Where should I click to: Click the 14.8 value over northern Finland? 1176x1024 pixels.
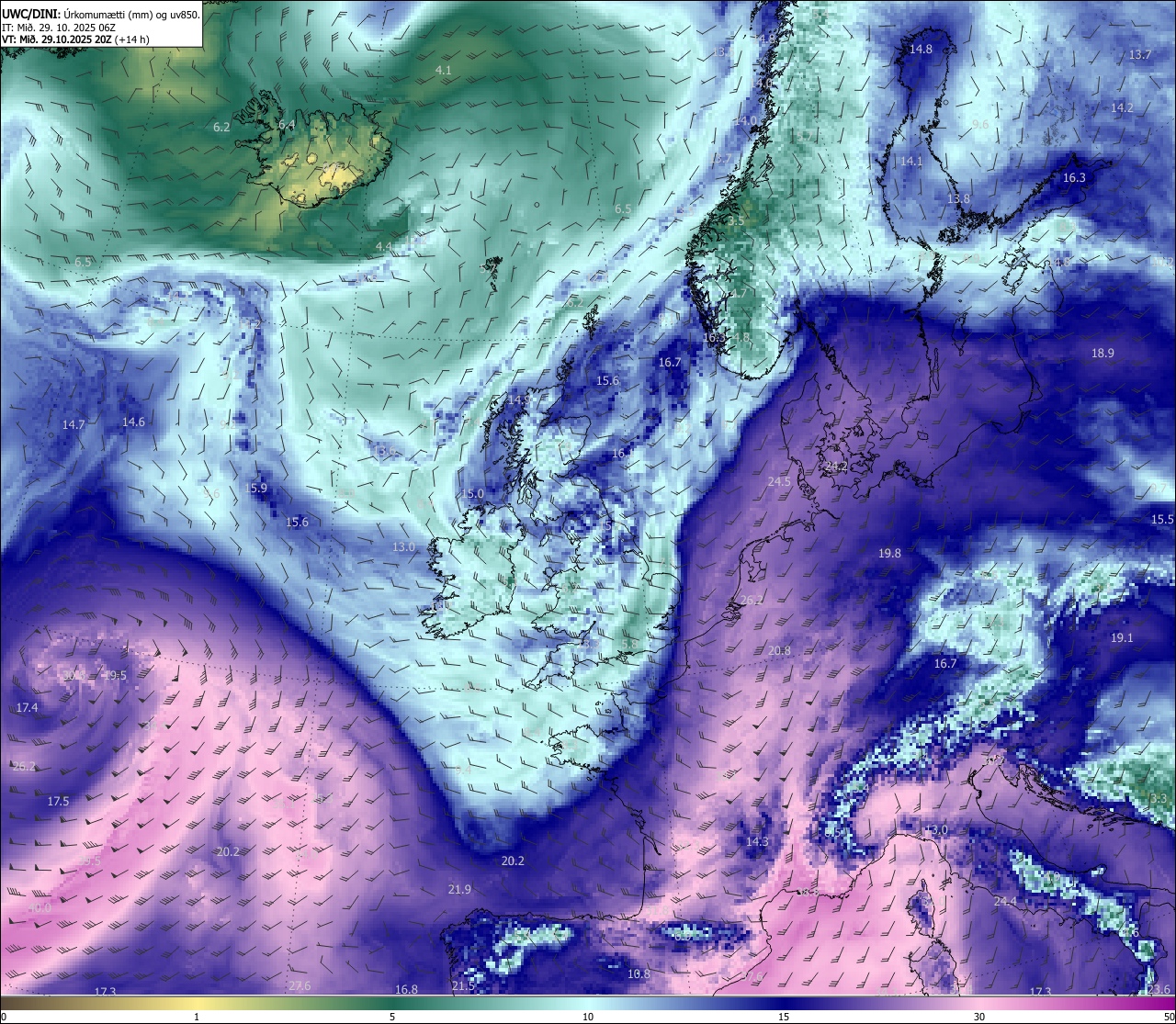click(921, 50)
